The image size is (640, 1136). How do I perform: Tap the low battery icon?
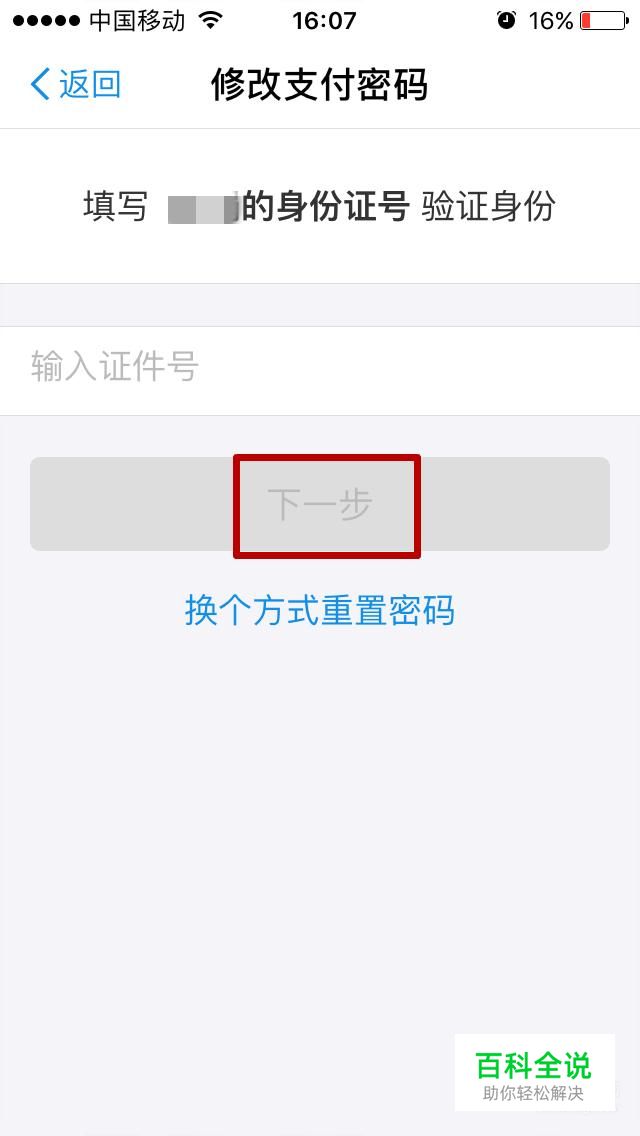pos(604,20)
